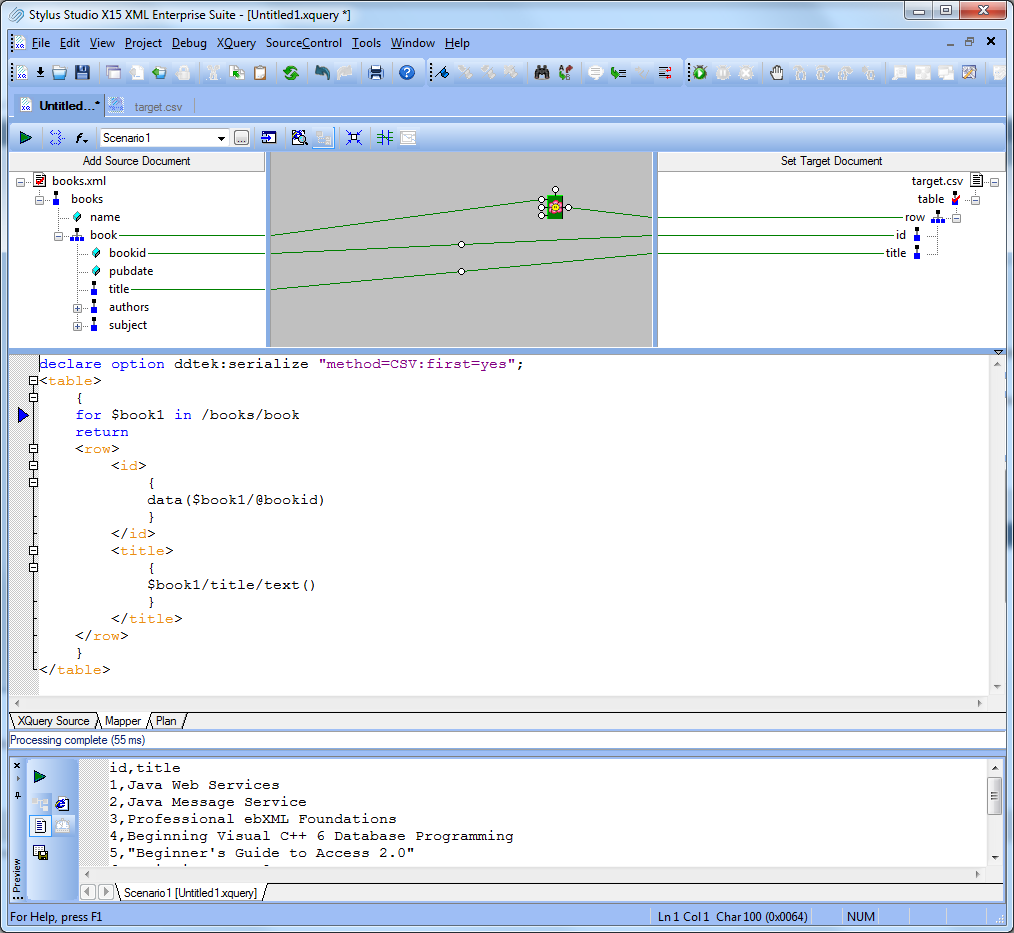Click the Undo arrow icon
This screenshot has height=933, width=1014.
[322, 72]
